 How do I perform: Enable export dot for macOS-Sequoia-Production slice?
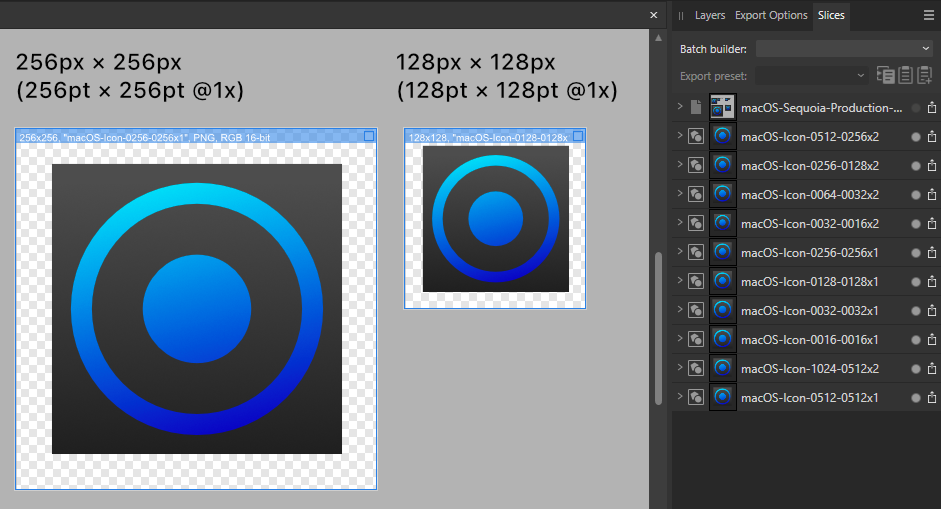[916, 108]
